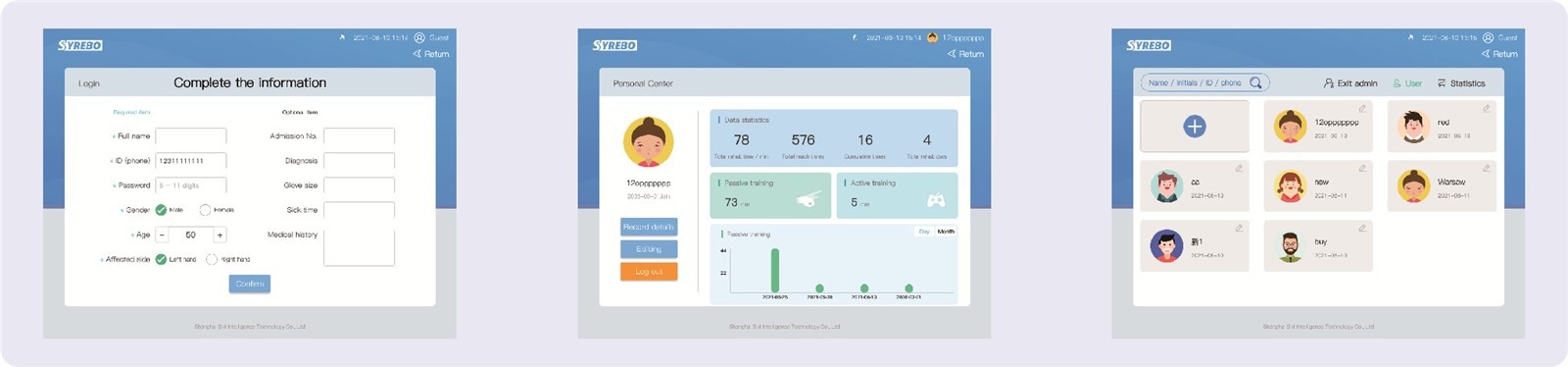
Task: Click total reach times value 576
Action: tap(804, 140)
